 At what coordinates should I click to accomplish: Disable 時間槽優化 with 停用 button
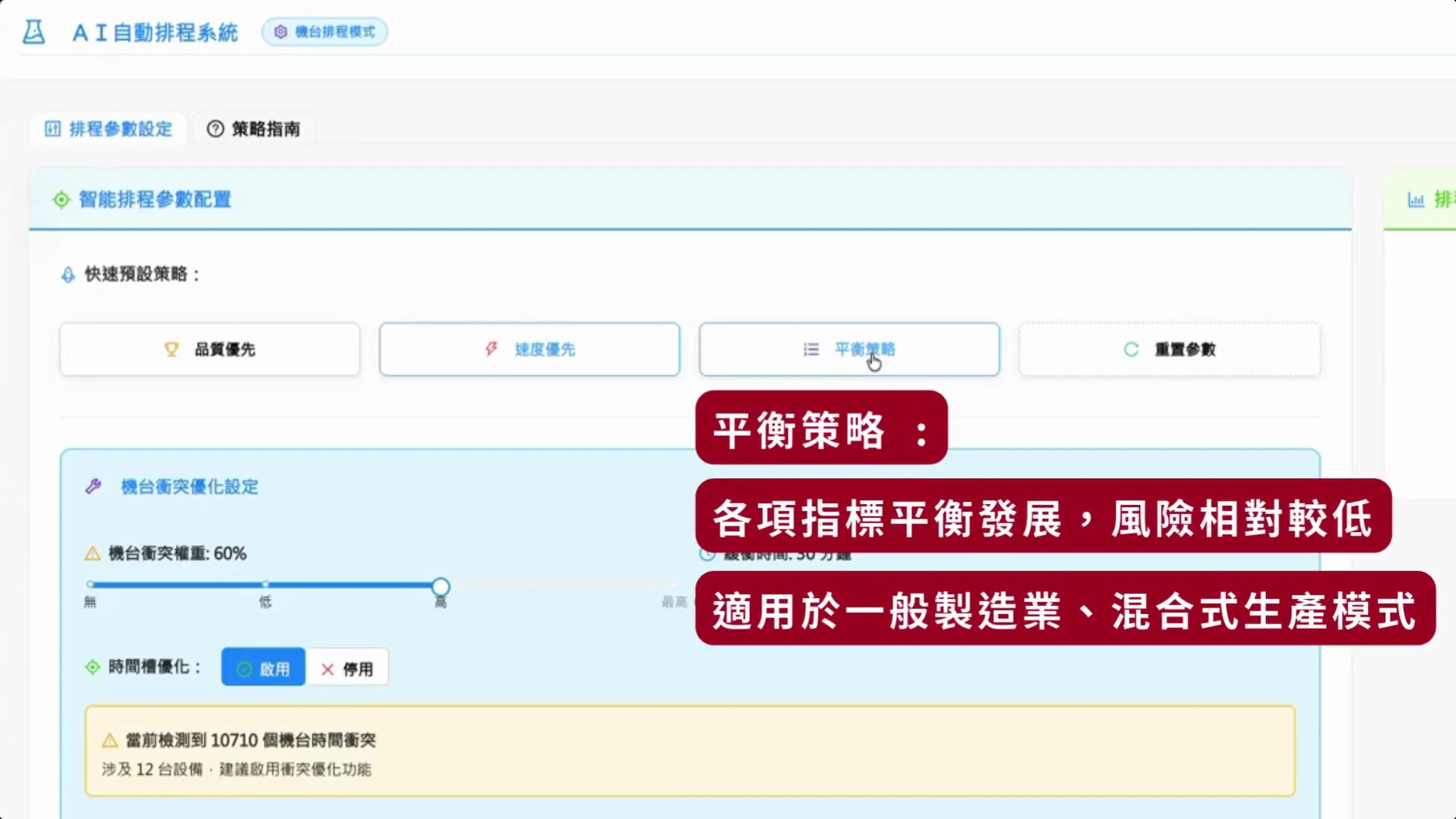tap(348, 668)
